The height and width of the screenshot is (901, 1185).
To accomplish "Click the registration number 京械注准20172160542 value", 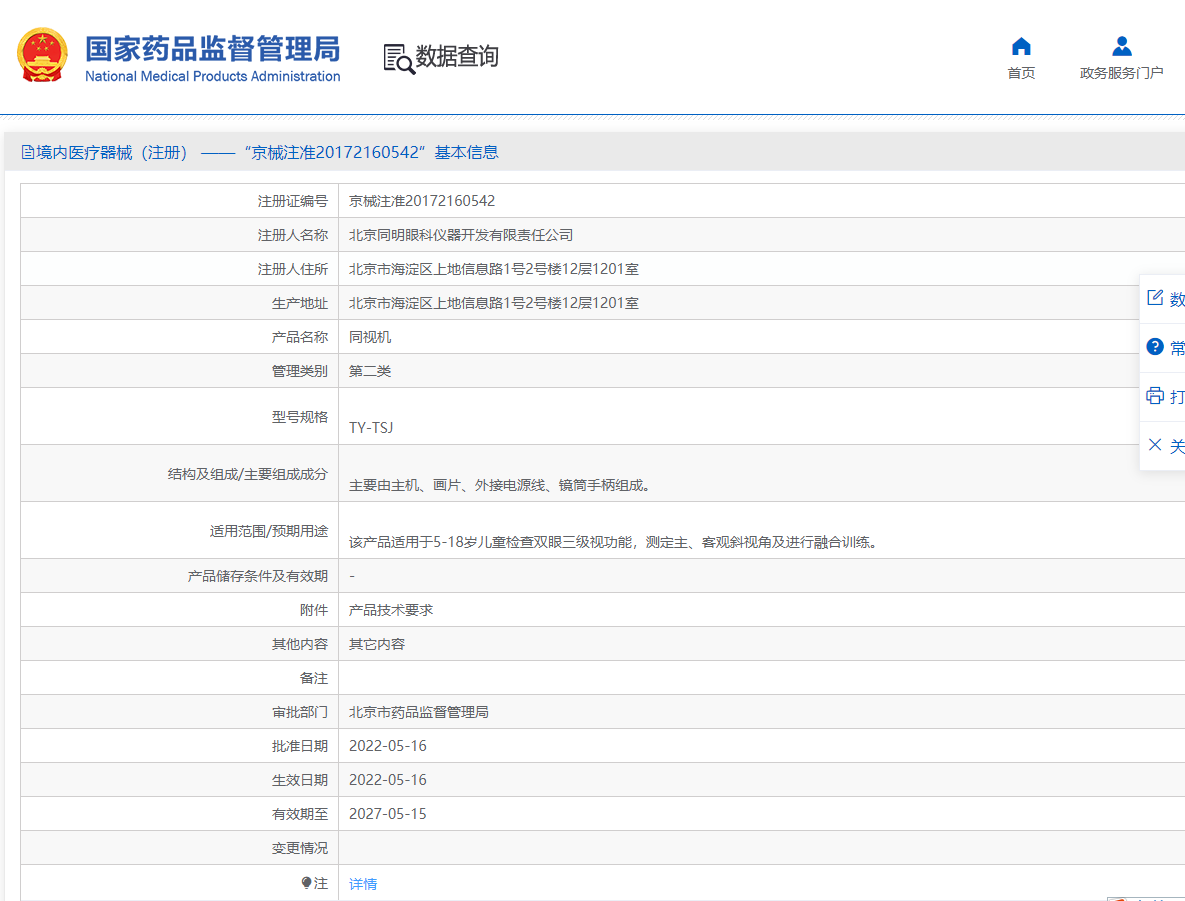I will tap(422, 201).
